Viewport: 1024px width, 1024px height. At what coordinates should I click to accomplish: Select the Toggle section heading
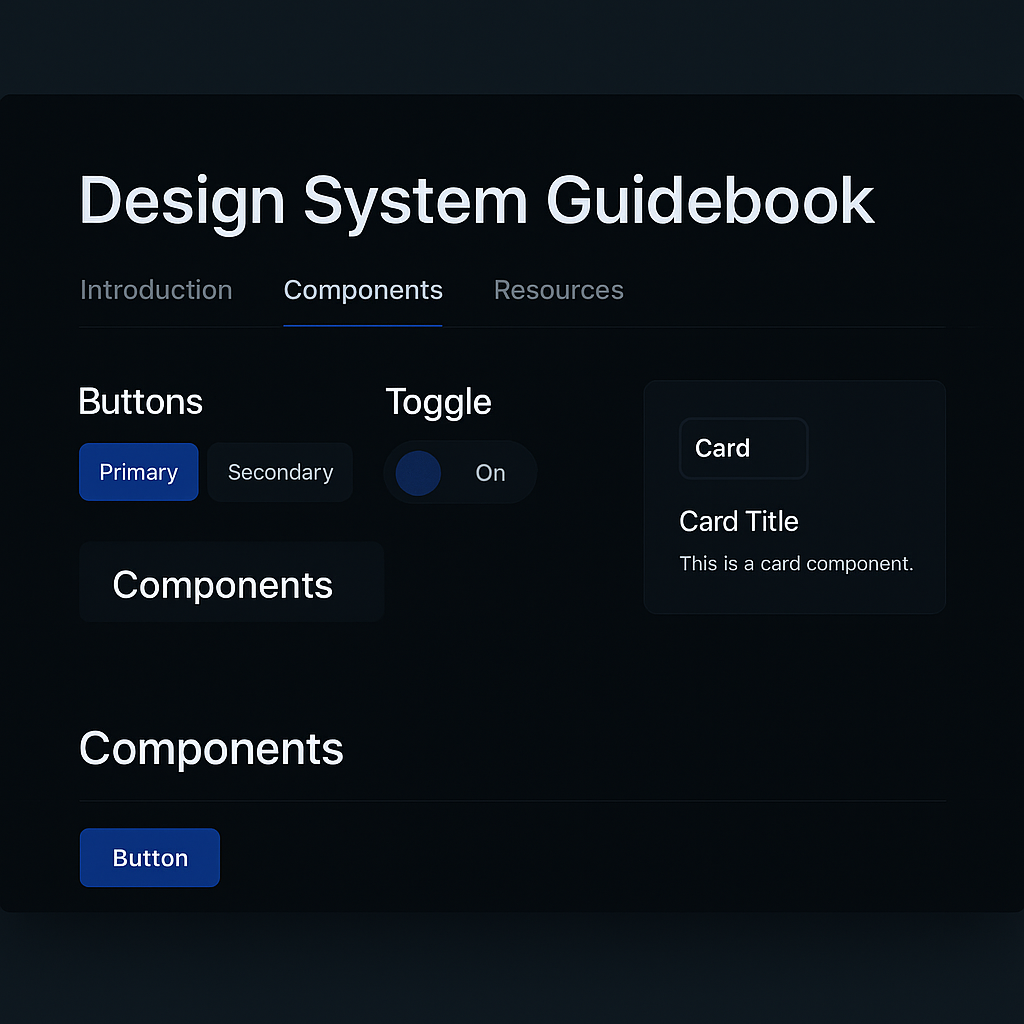[439, 401]
